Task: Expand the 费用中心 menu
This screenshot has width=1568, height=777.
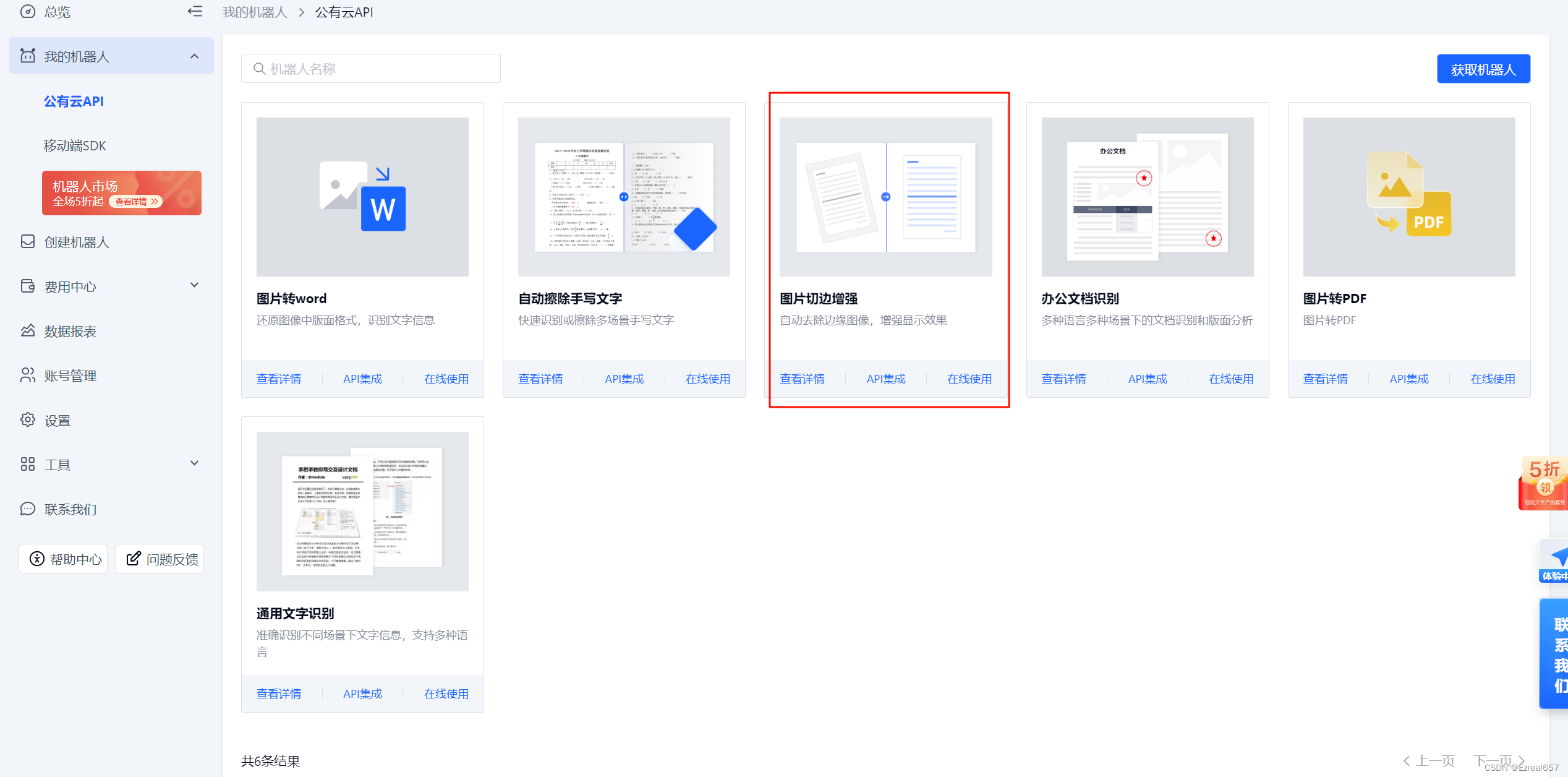Action: coord(194,286)
